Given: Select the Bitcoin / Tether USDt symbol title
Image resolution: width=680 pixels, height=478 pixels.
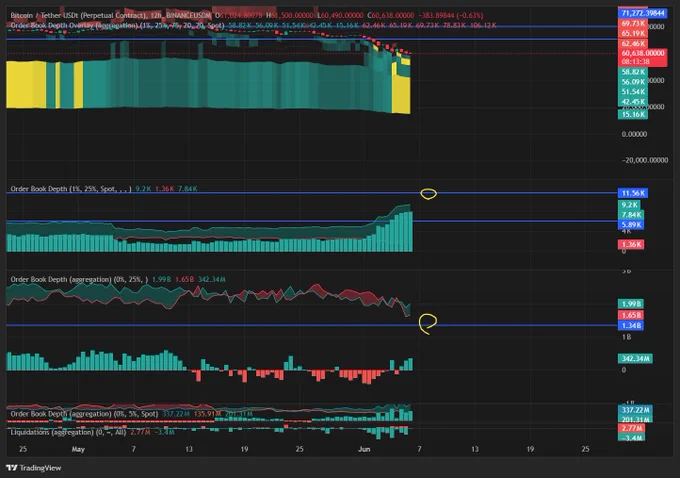Looking at the screenshot, I should pos(111,15).
